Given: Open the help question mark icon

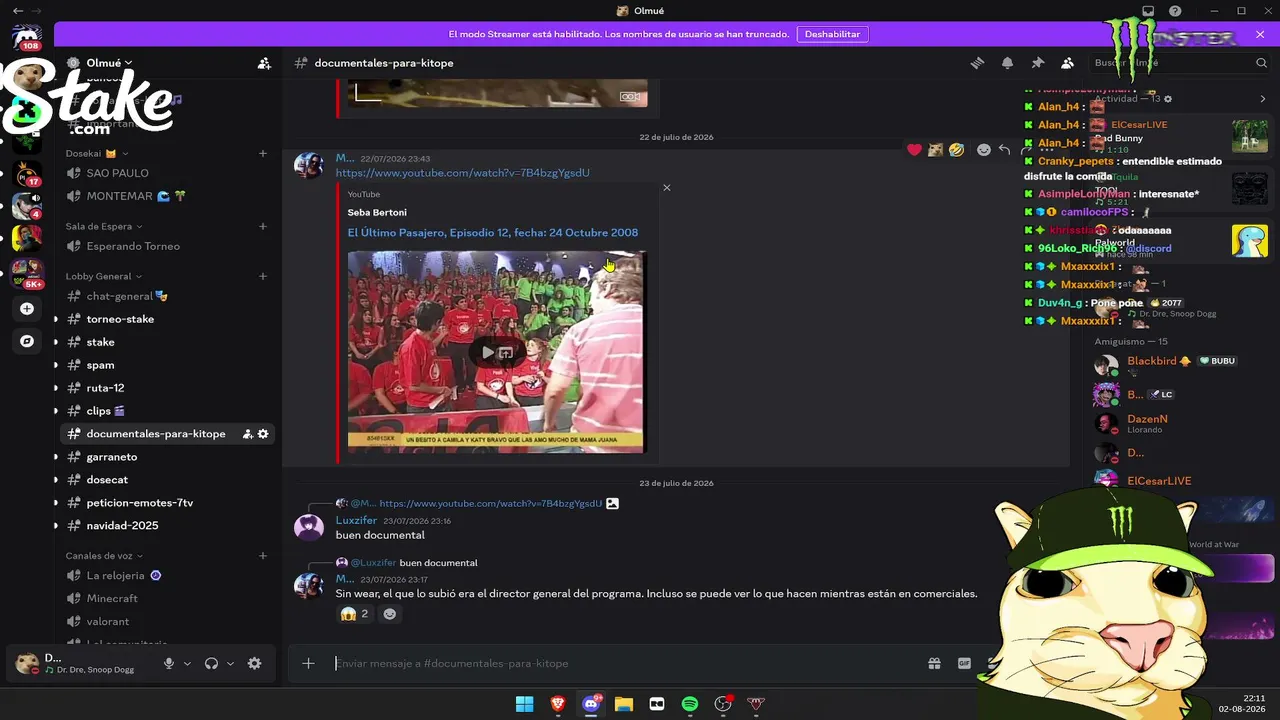Looking at the screenshot, I should point(1175,11).
